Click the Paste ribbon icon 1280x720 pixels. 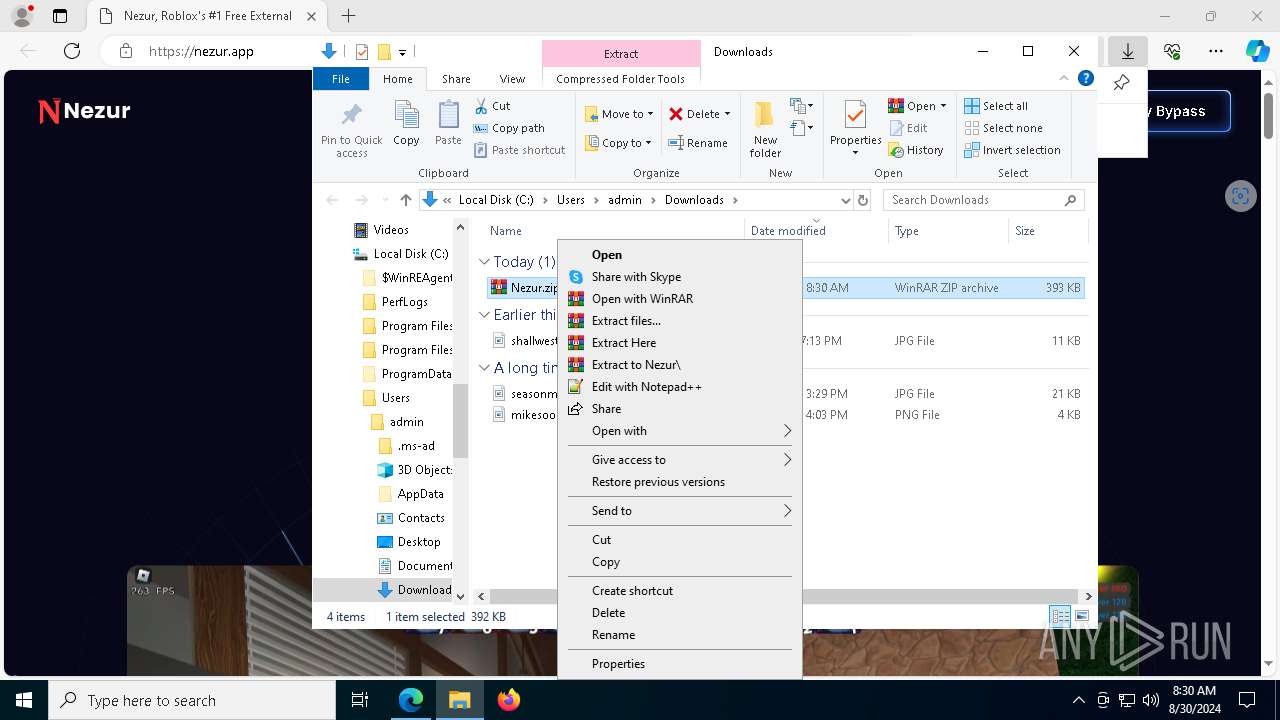tap(448, 114)
